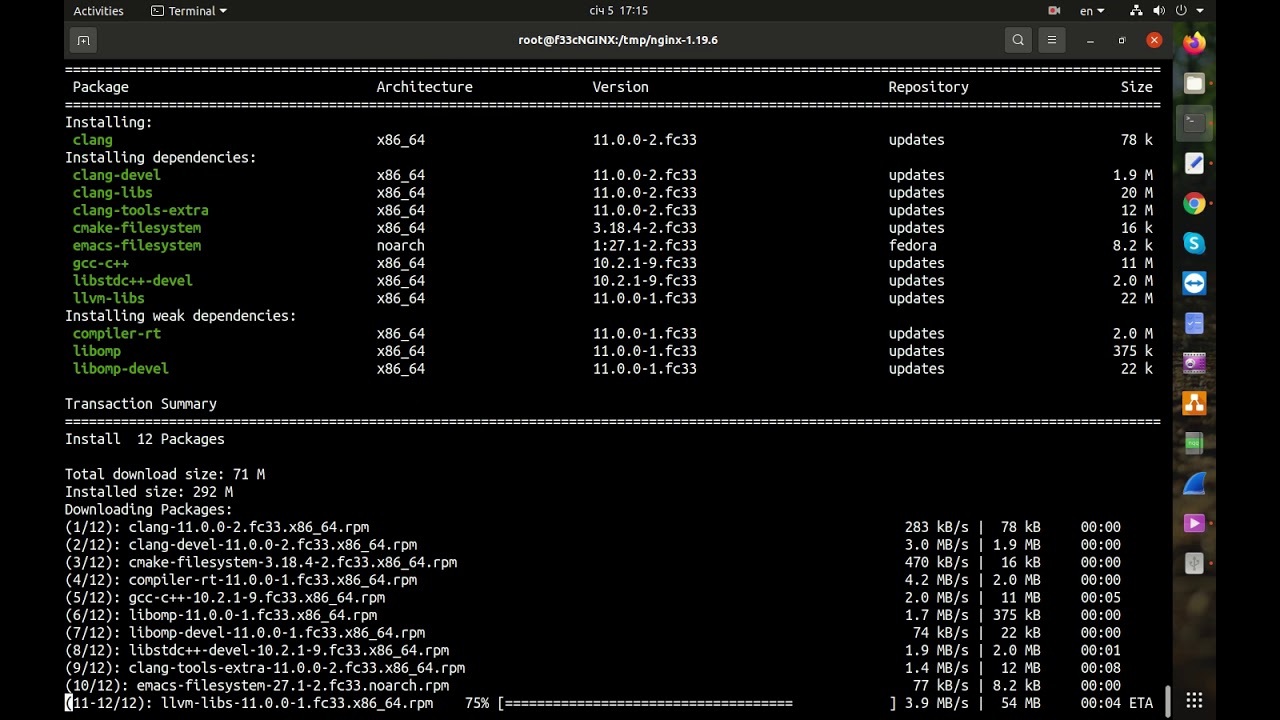Click the green 'libomp' package name
Viewport: 1280px width, 720px height.
coord(97,351)
